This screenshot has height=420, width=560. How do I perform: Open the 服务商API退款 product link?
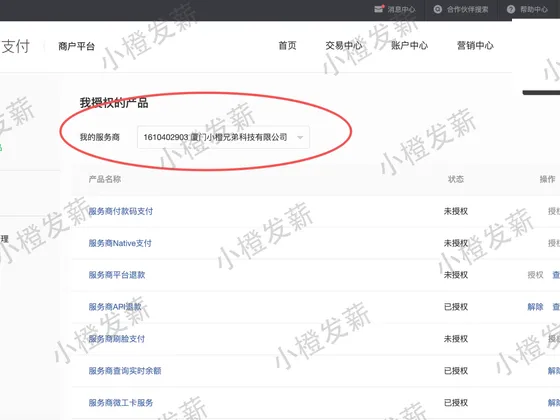tap(115, 307)
